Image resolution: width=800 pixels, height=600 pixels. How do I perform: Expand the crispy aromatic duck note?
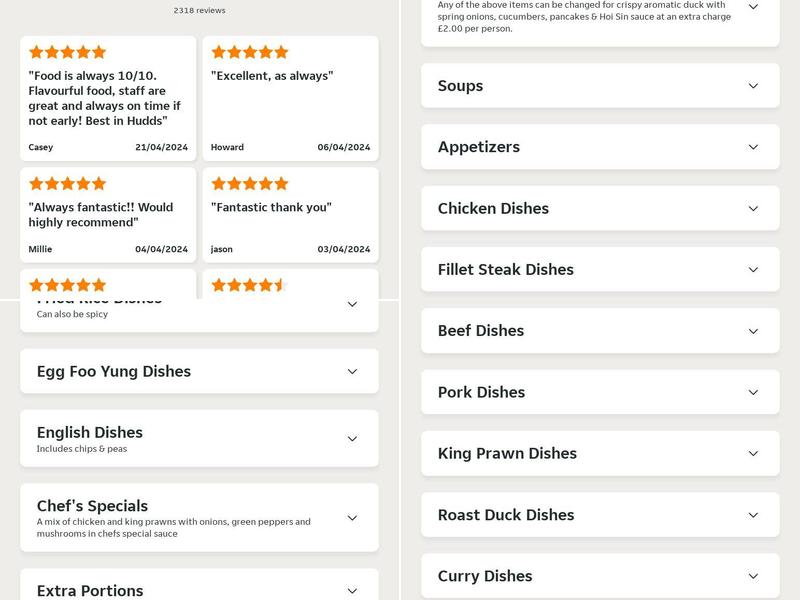click(x=757, y=8)
